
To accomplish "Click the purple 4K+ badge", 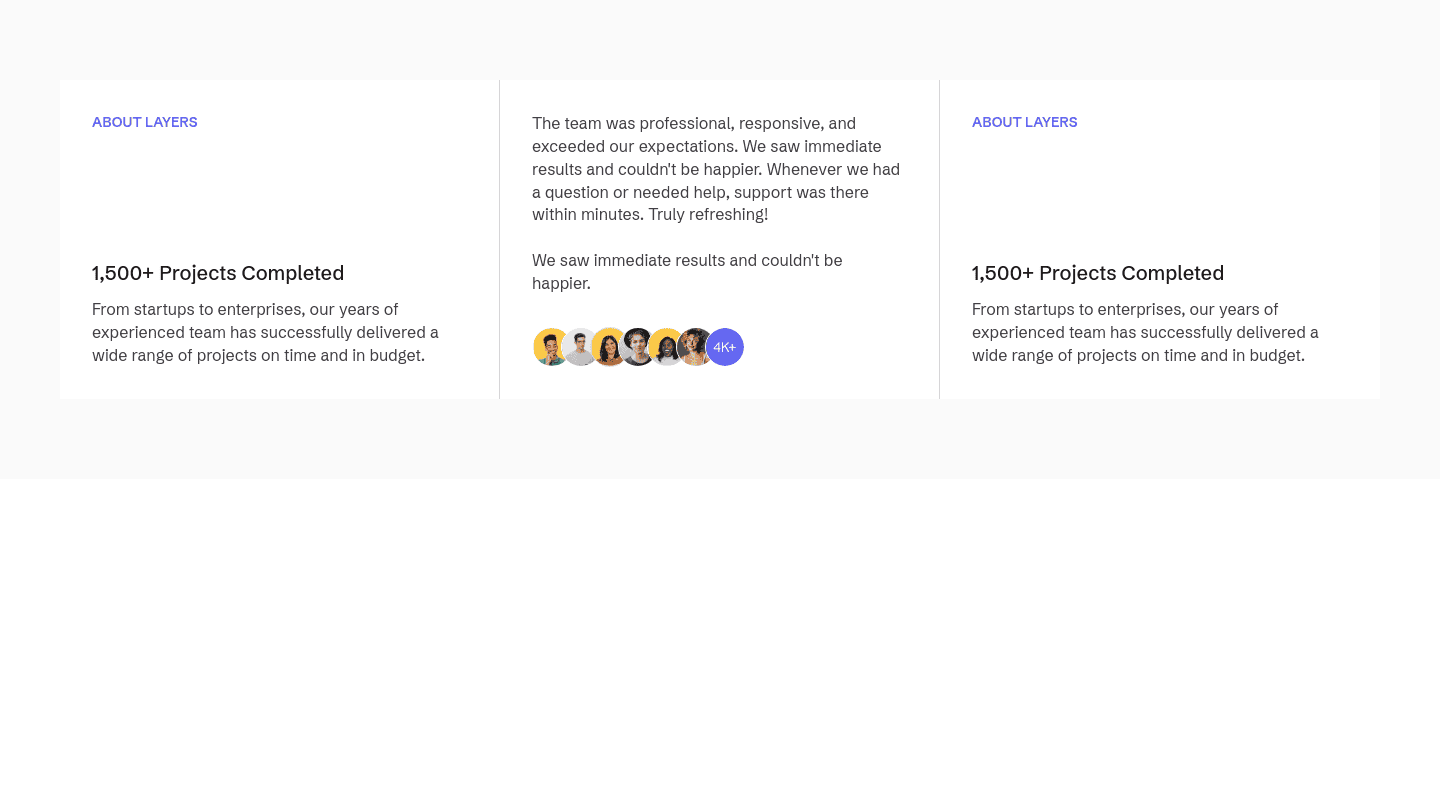I will coord(725,347).
